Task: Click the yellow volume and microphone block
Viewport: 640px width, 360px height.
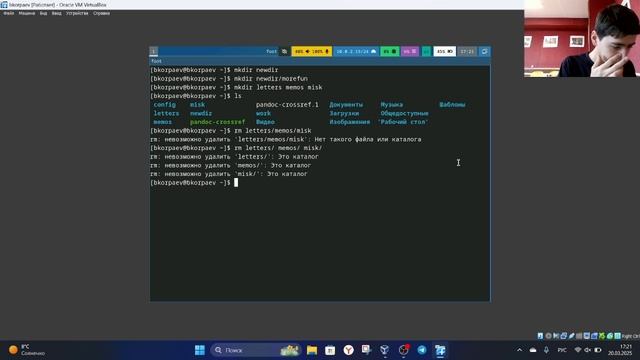Action: pos(311,51)
